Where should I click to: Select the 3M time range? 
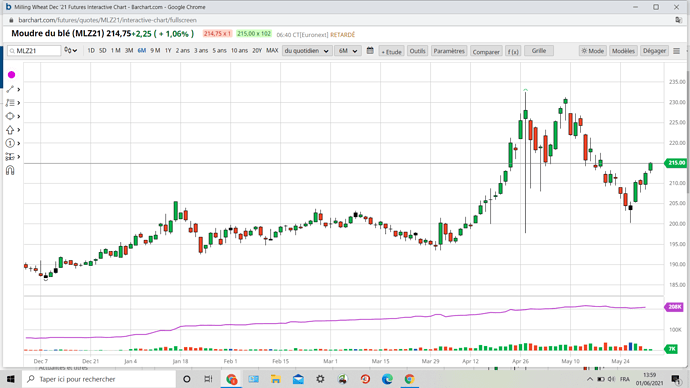pos(129,51)
